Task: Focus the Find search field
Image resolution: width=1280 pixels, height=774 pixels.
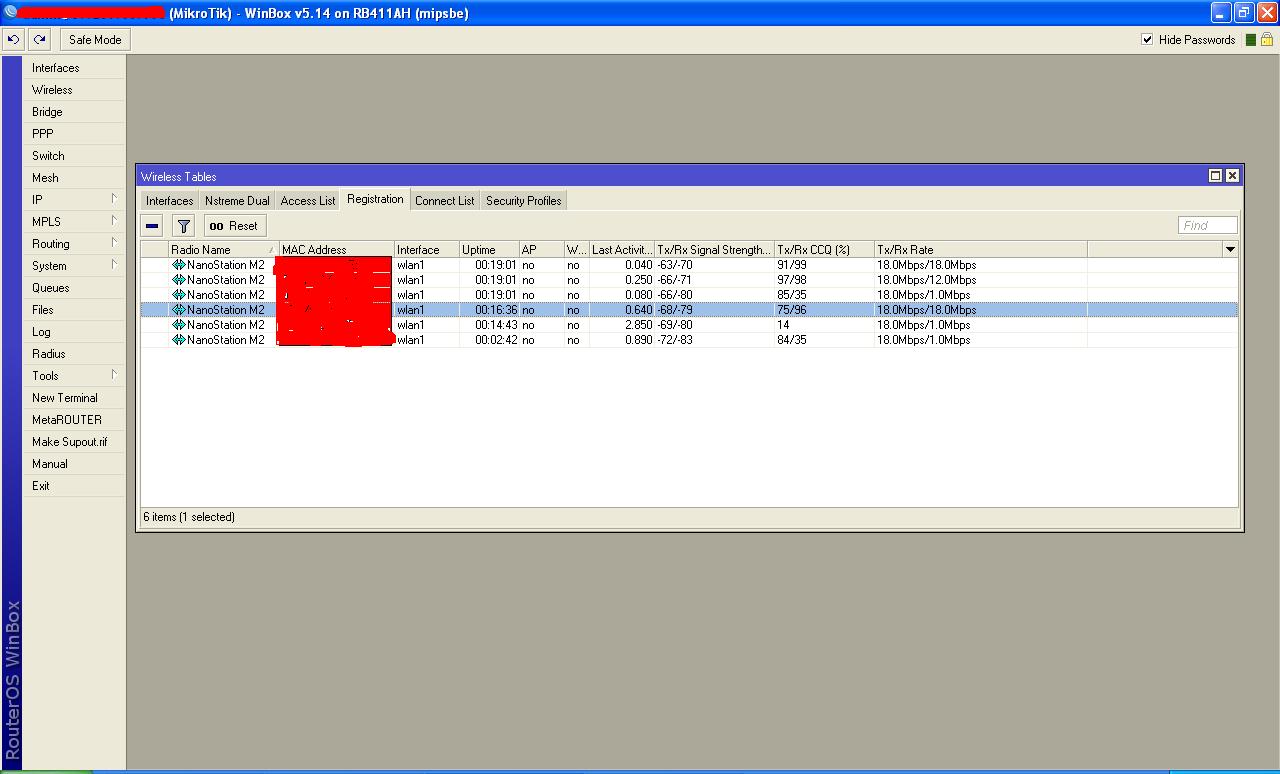Action: point(1208,226)
